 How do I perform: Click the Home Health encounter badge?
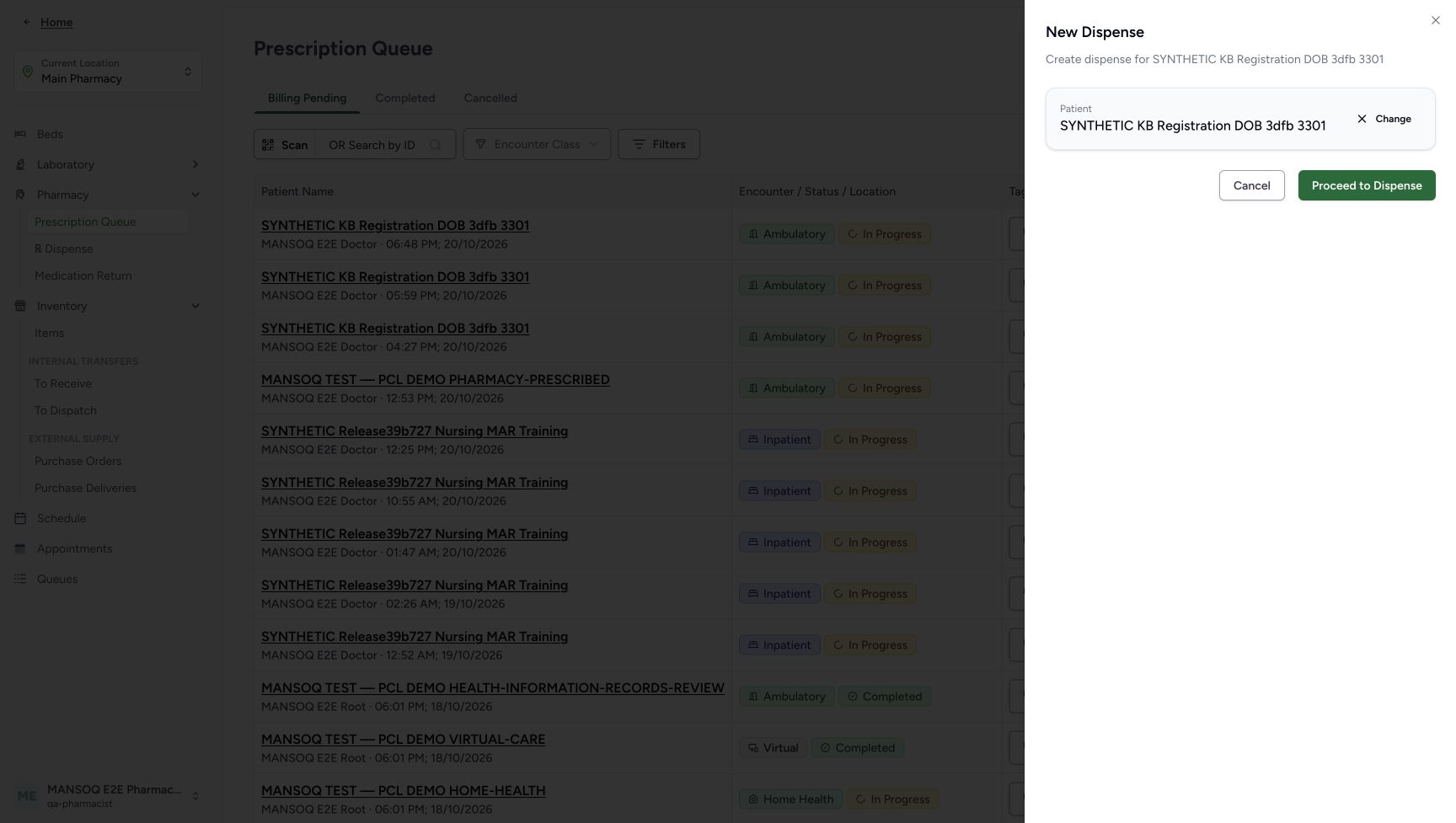[x=790, y=799]
